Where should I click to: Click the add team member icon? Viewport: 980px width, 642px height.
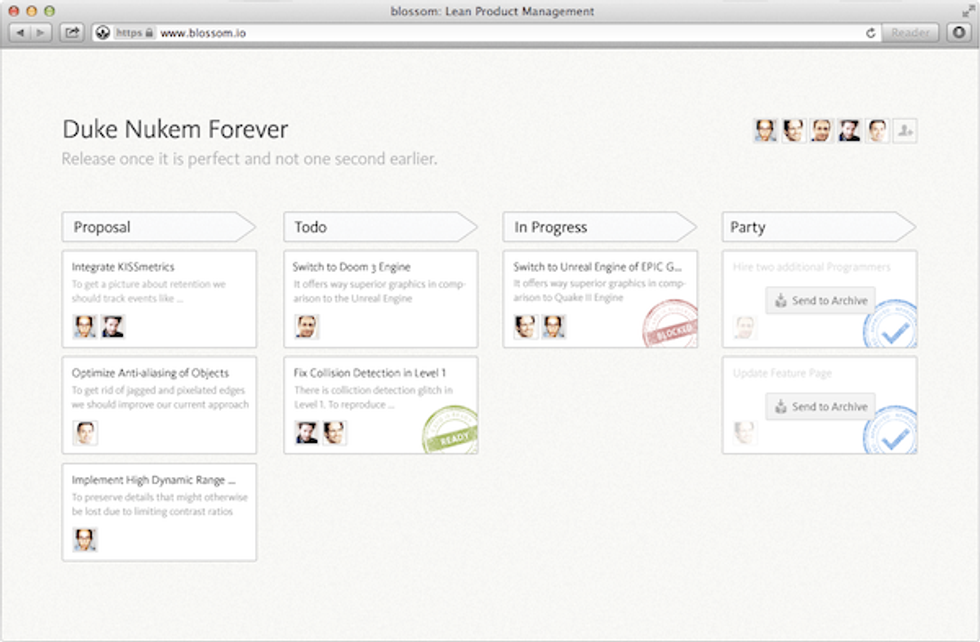pyautogui.click(x=905, y=131)
